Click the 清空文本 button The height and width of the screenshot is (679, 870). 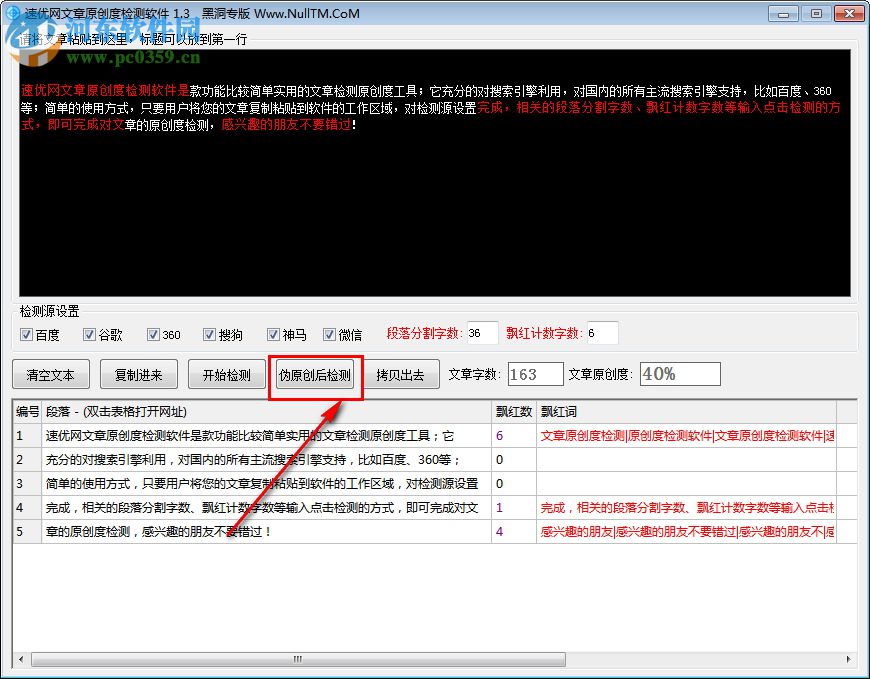50,374
